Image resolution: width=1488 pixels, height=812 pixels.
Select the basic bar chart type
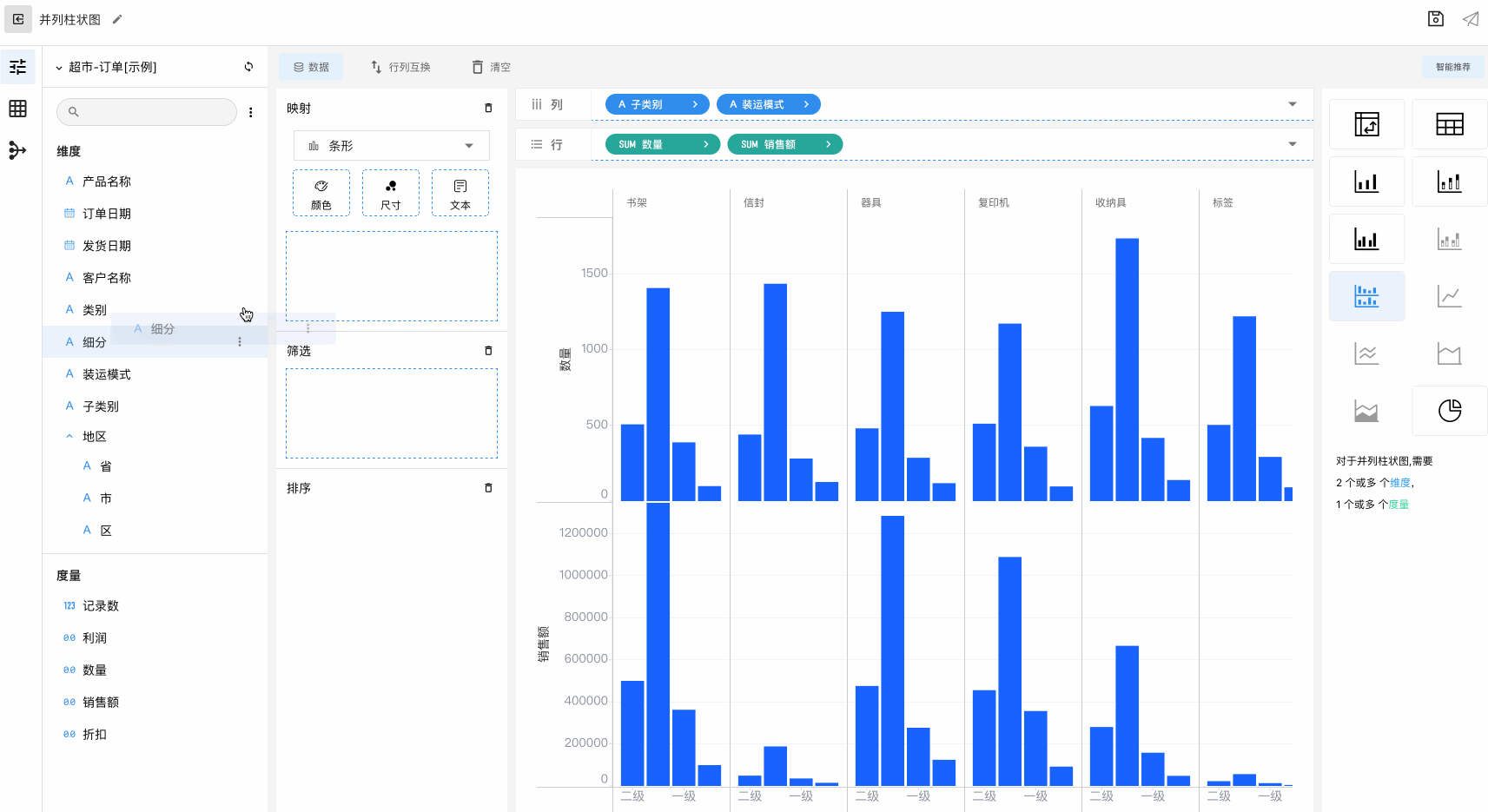click(1366, 182)
